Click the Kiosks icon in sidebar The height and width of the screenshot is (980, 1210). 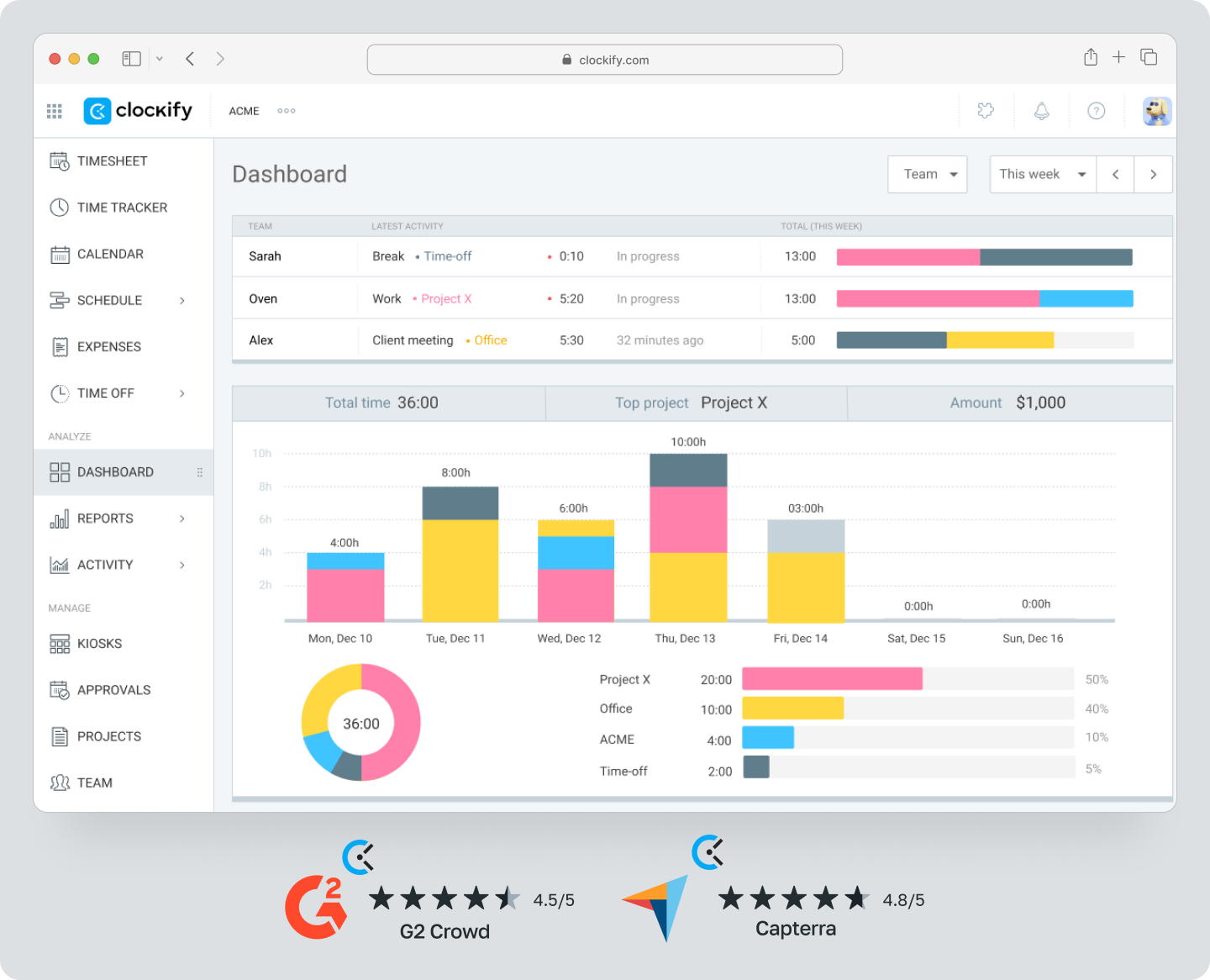(x=59, y=644)
